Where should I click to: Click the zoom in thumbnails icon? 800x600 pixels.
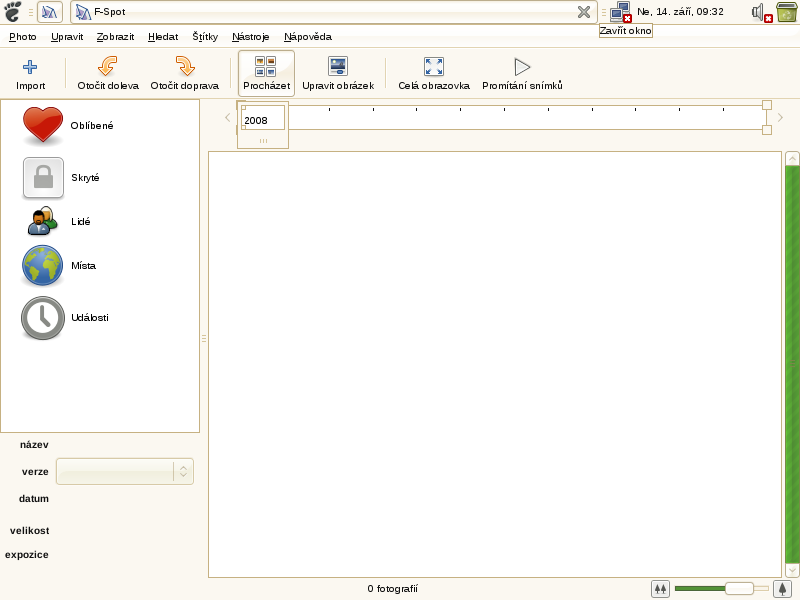(783, 589)
